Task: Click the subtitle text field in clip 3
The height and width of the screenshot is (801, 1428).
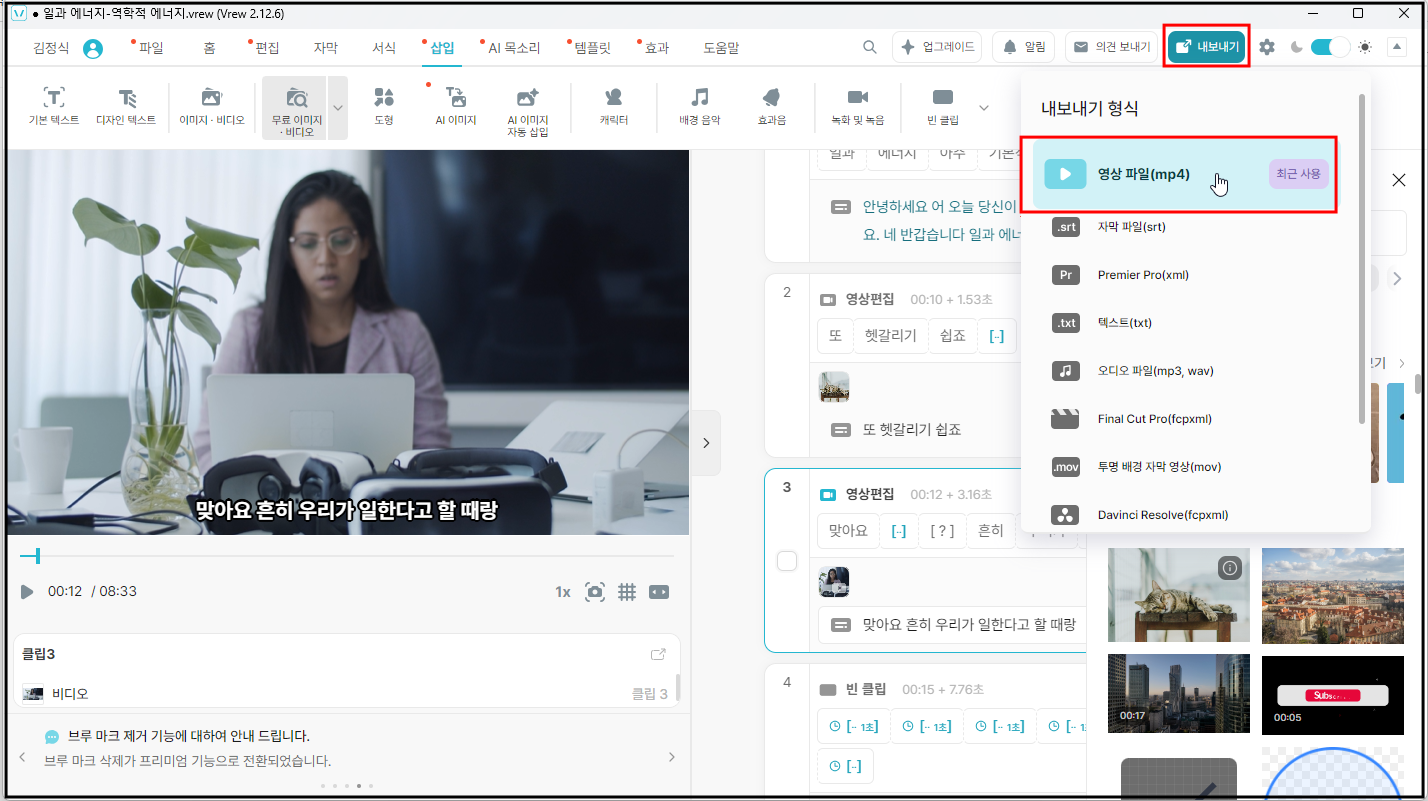Action: tap(952, 625)
